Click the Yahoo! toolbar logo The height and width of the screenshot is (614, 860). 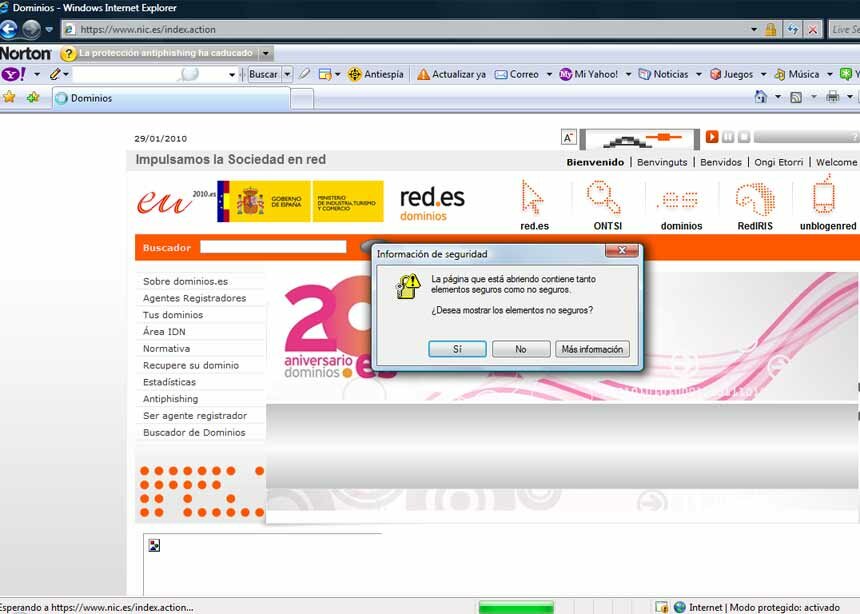[14, 74]
